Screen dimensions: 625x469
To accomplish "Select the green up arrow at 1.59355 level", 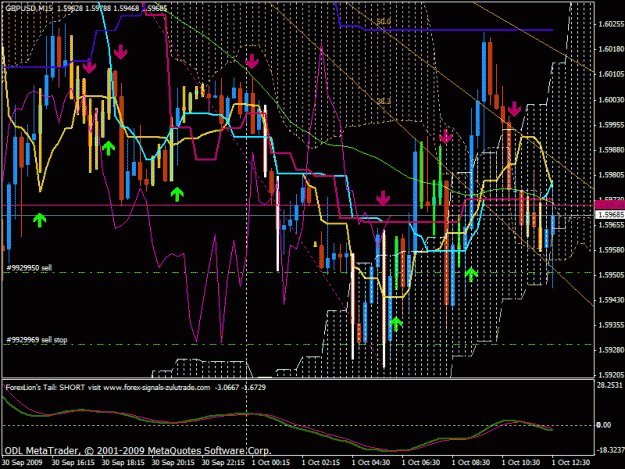I will [x=395, y=324].
